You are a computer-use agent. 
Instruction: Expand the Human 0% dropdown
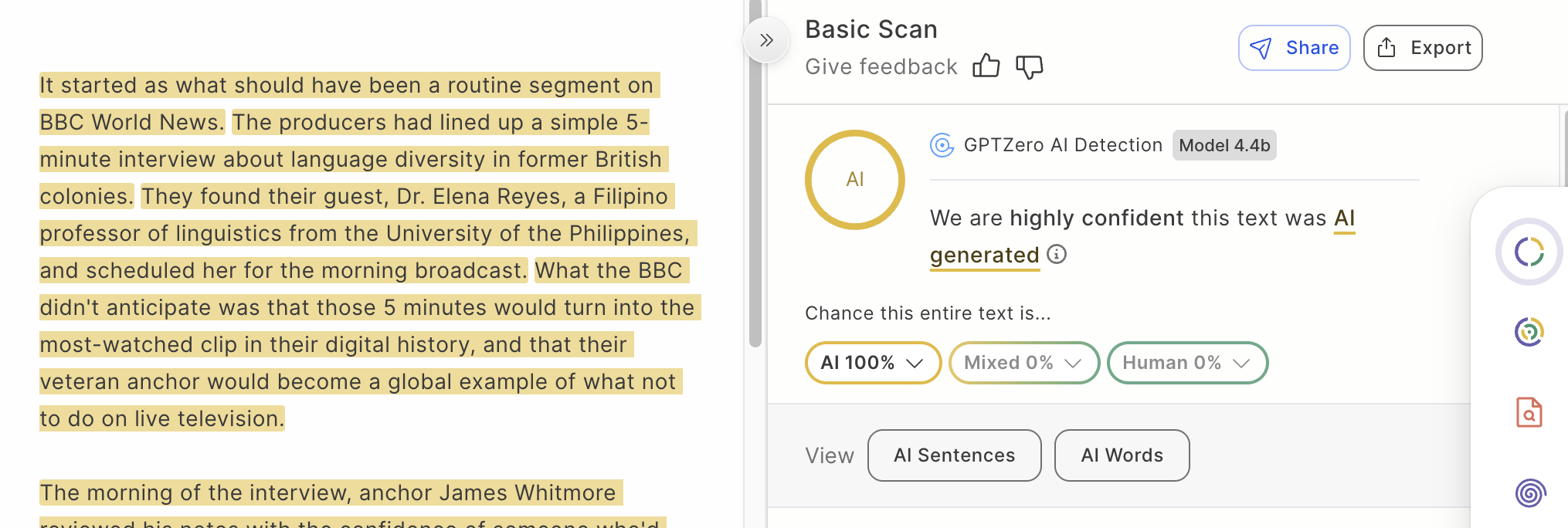1186,363
